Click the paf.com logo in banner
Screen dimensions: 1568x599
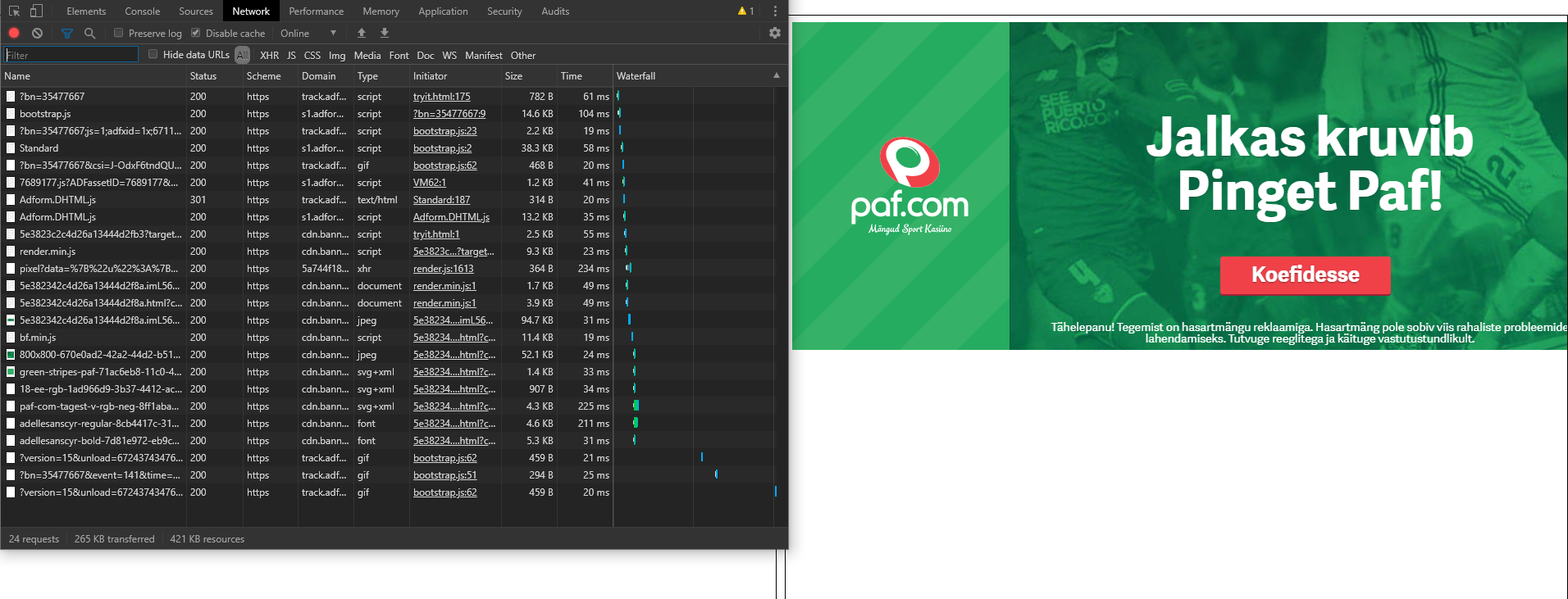(x=909, y=186)
